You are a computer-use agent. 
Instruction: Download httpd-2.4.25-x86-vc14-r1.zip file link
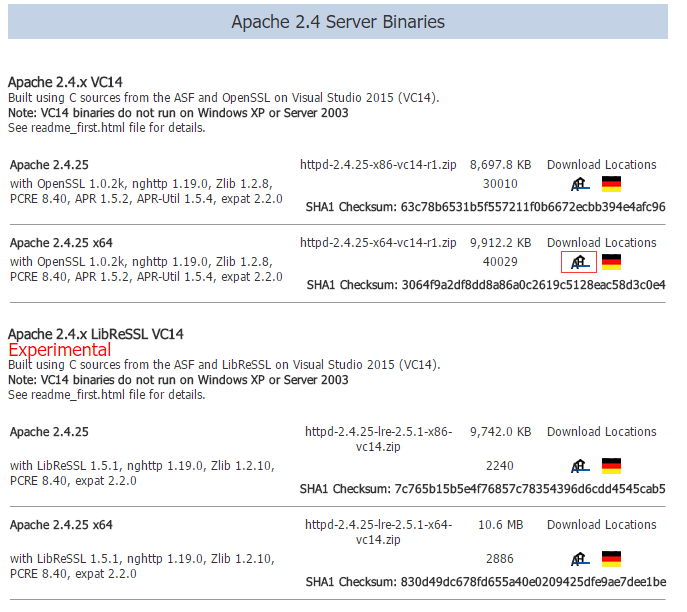[378, 165]
